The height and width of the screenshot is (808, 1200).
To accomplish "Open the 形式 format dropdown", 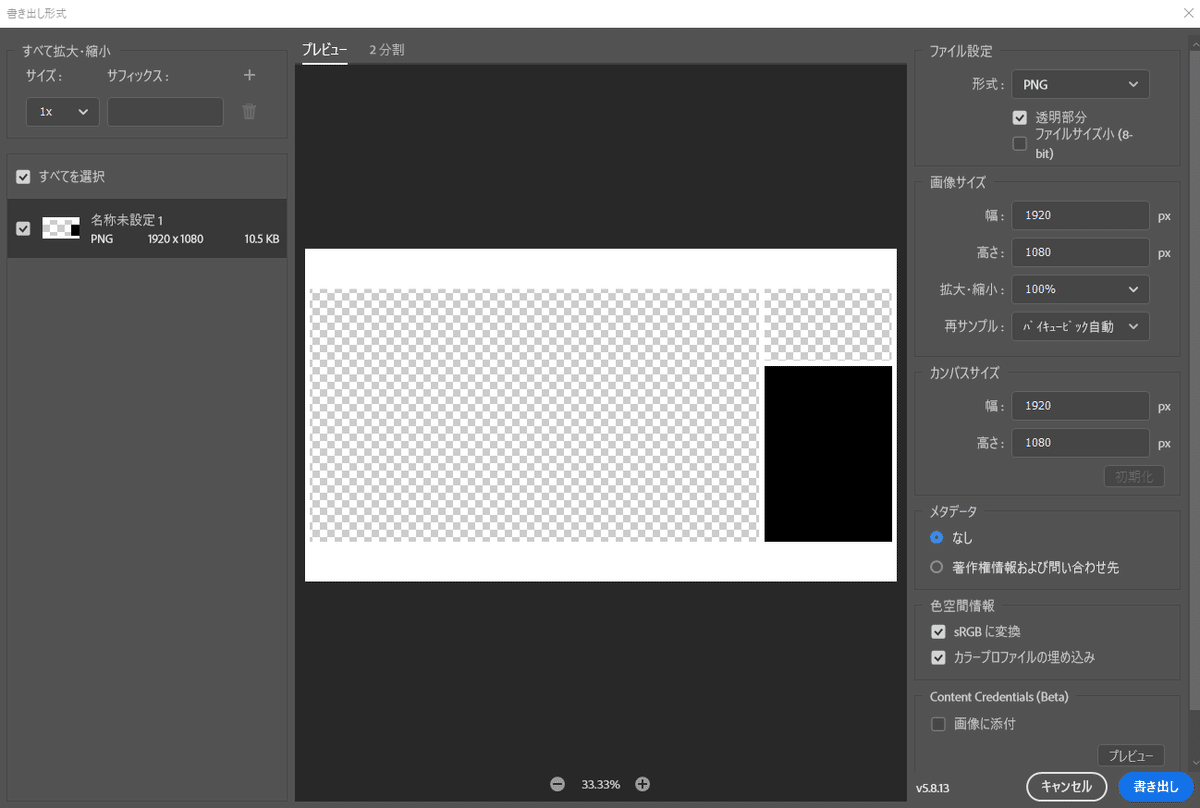I will click(x=1080, y=84).
